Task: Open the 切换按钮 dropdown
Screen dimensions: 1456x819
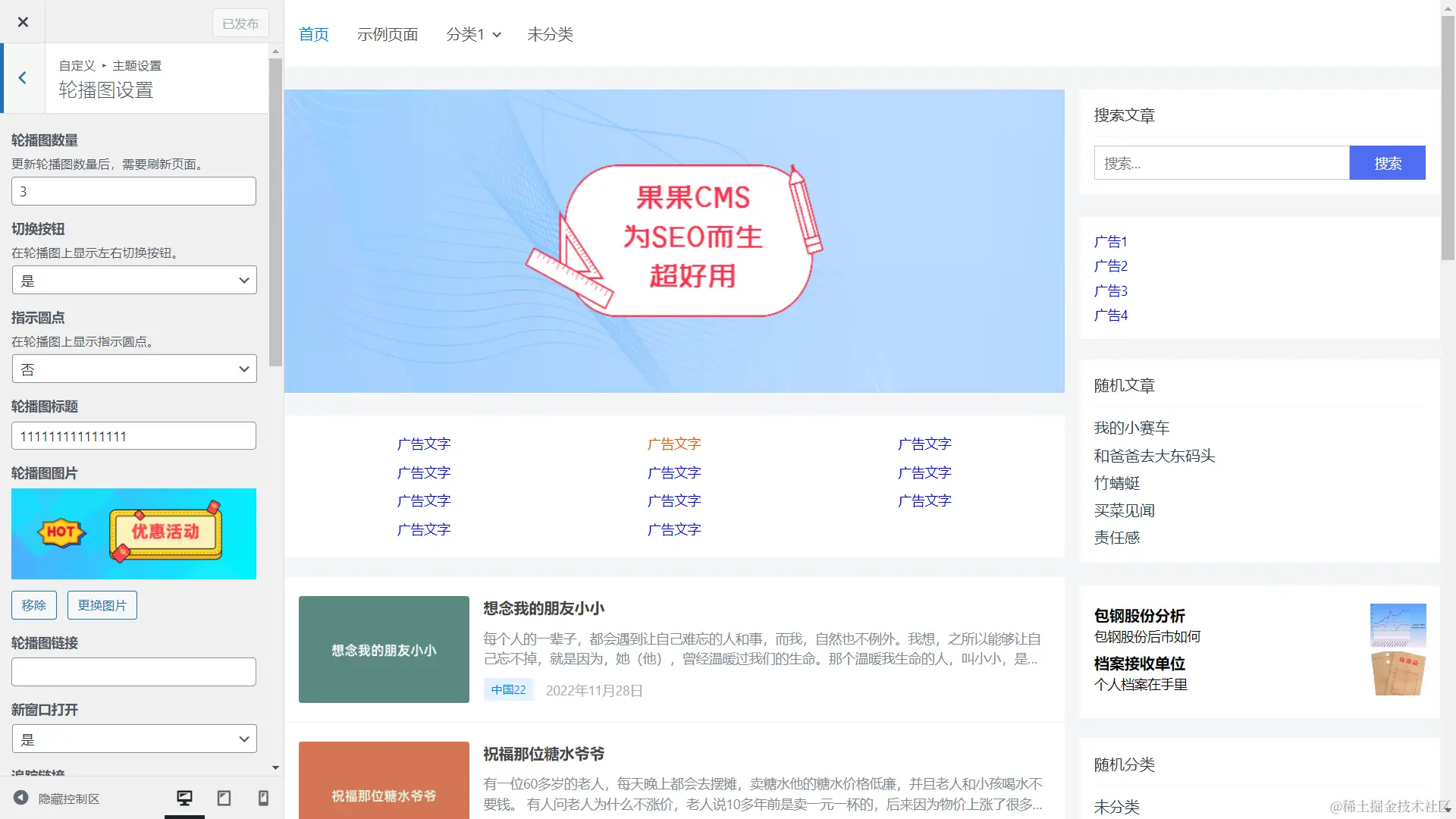Action: [134, 280]
